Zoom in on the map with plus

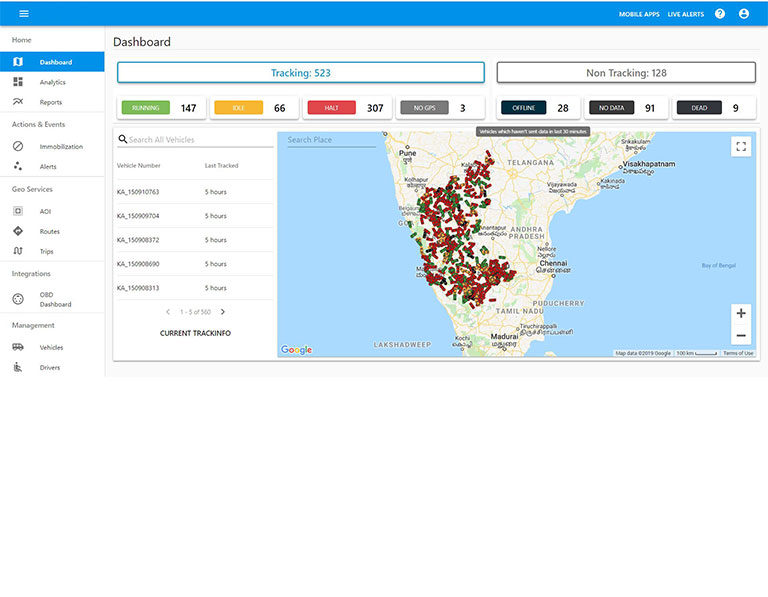pyautogui.click(x=741, y=313)
